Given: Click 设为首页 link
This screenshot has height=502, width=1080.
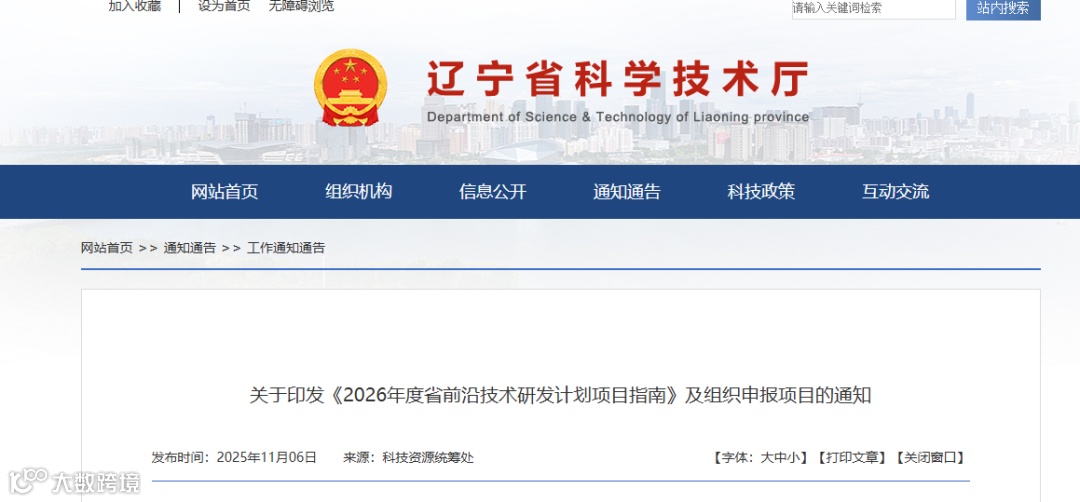Looking at the screenshot, I should click(x=224, y=6).
